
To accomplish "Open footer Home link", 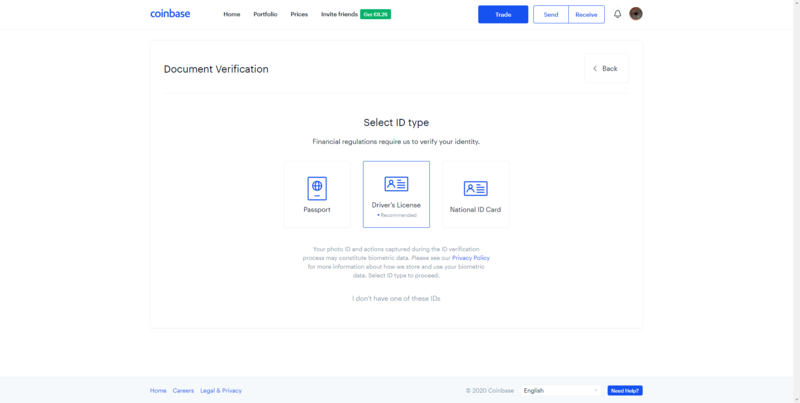I will click(x=158, y=391).
